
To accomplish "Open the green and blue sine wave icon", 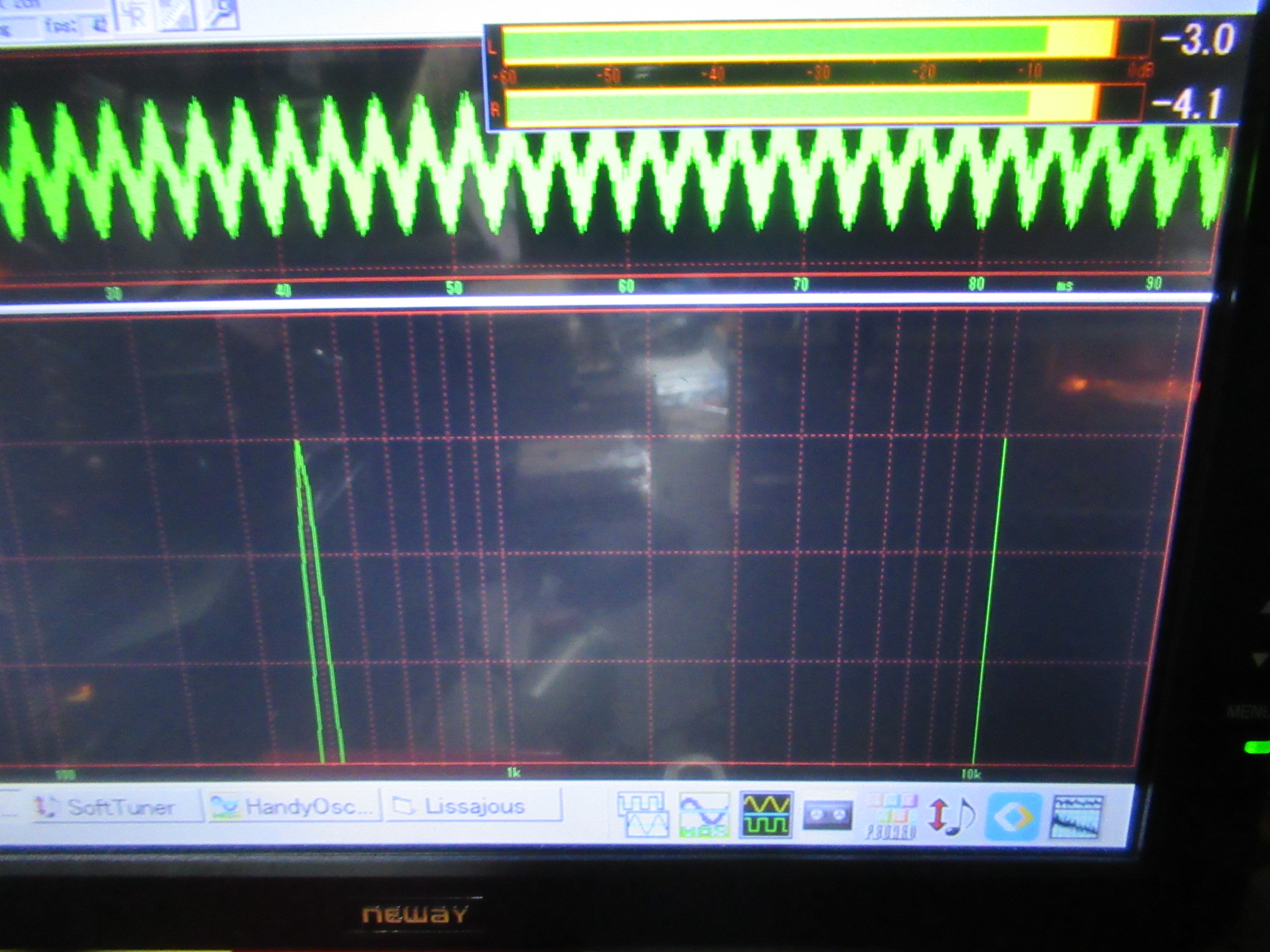I will point(704,814).
